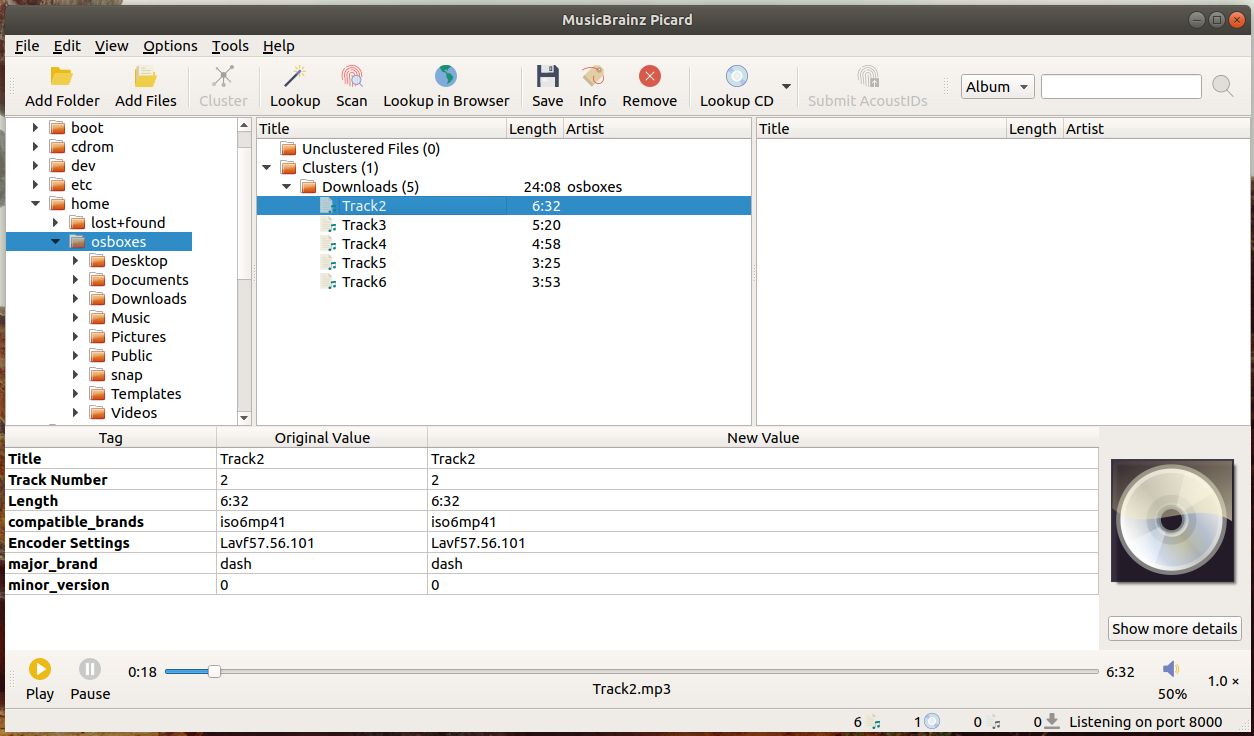
Task: Collapse the Downloads (5) cluster
Action: (286, 187)
